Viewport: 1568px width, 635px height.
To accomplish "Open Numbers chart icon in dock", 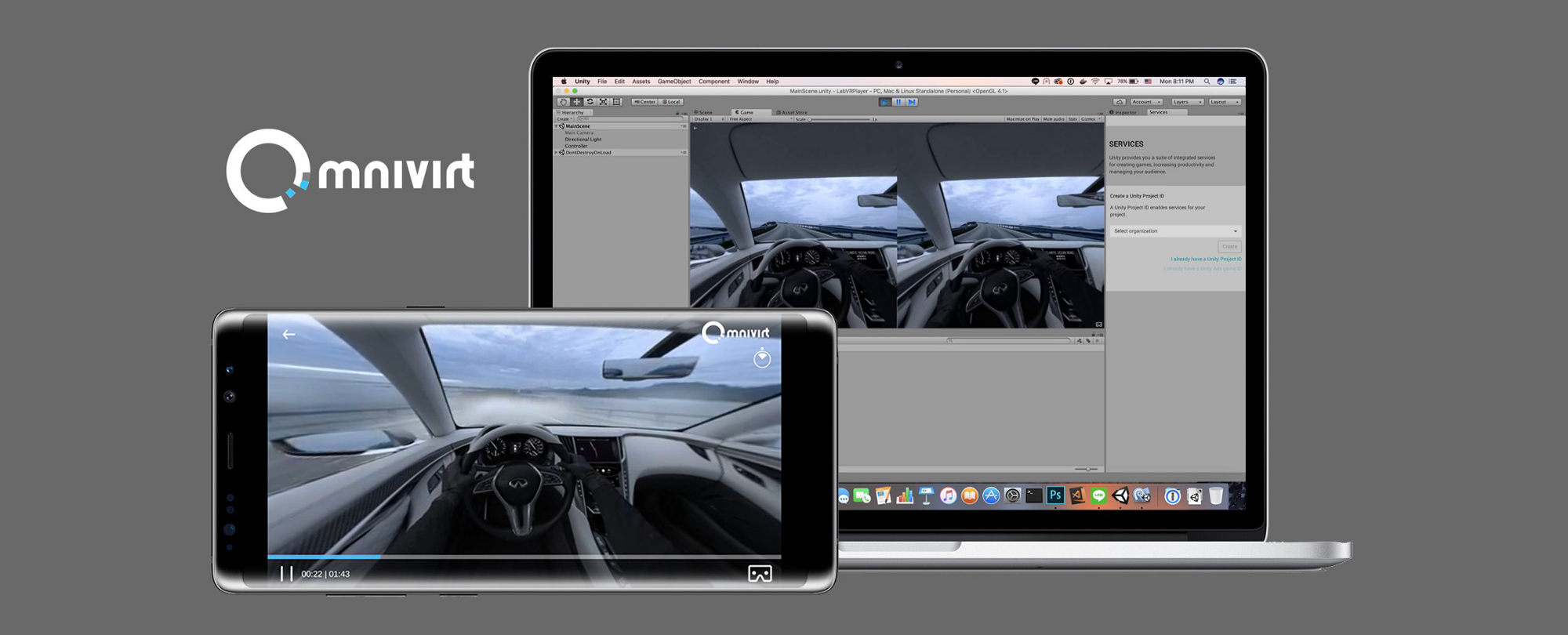I will [905, 495].
